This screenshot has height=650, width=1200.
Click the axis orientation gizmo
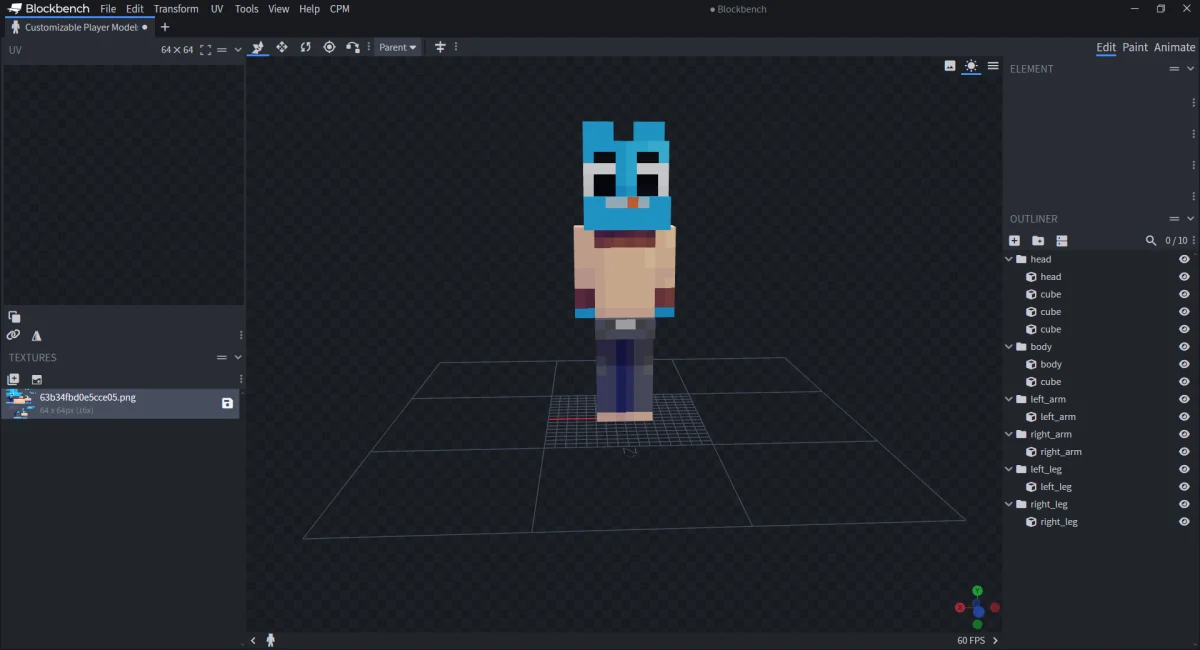[977, 607]
